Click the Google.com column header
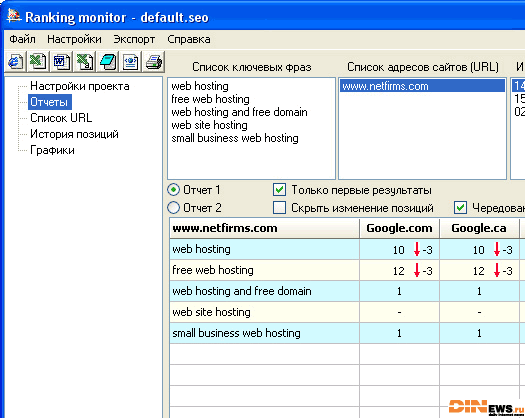525x418 pixels. tap(399, 228)
